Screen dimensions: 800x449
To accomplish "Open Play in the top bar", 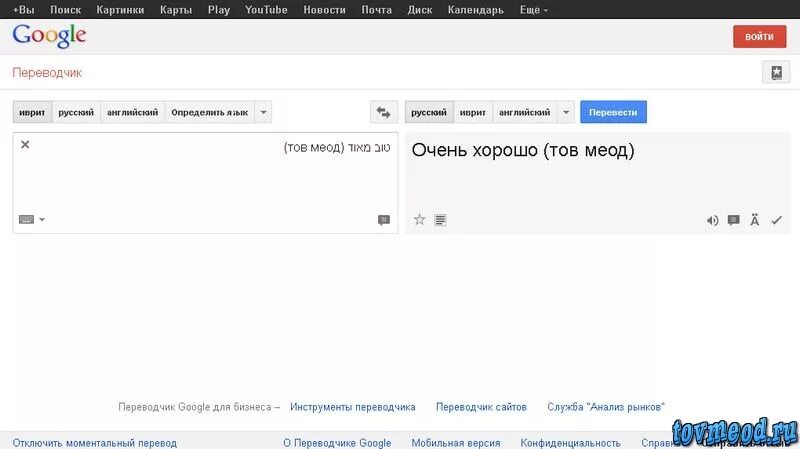I will tap(219, 10).
